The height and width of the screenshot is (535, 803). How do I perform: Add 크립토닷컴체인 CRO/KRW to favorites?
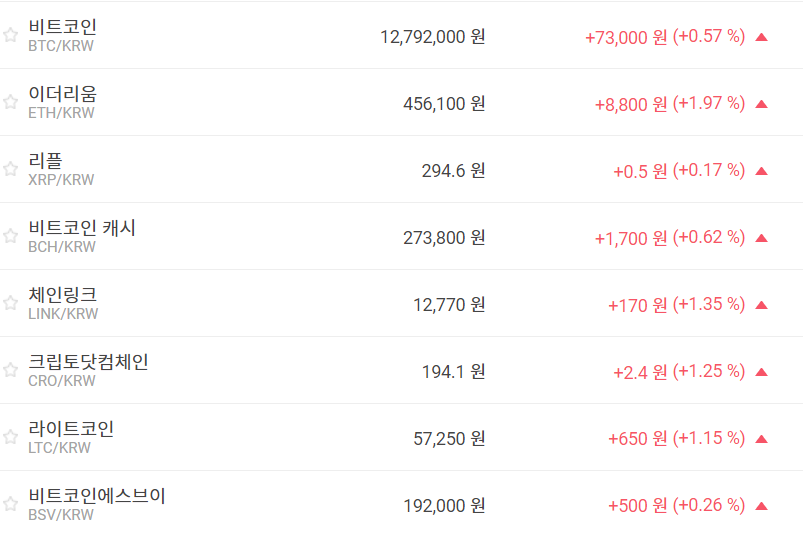pos(10,370)
